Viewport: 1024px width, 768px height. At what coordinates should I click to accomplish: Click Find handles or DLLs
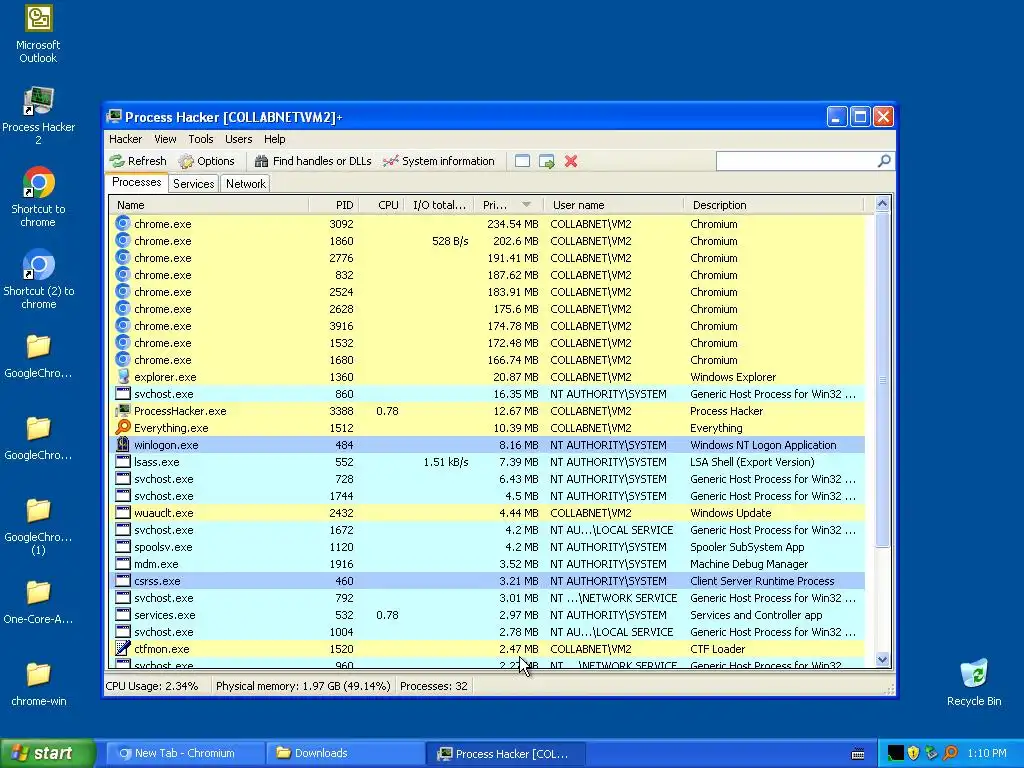(313, 161)
